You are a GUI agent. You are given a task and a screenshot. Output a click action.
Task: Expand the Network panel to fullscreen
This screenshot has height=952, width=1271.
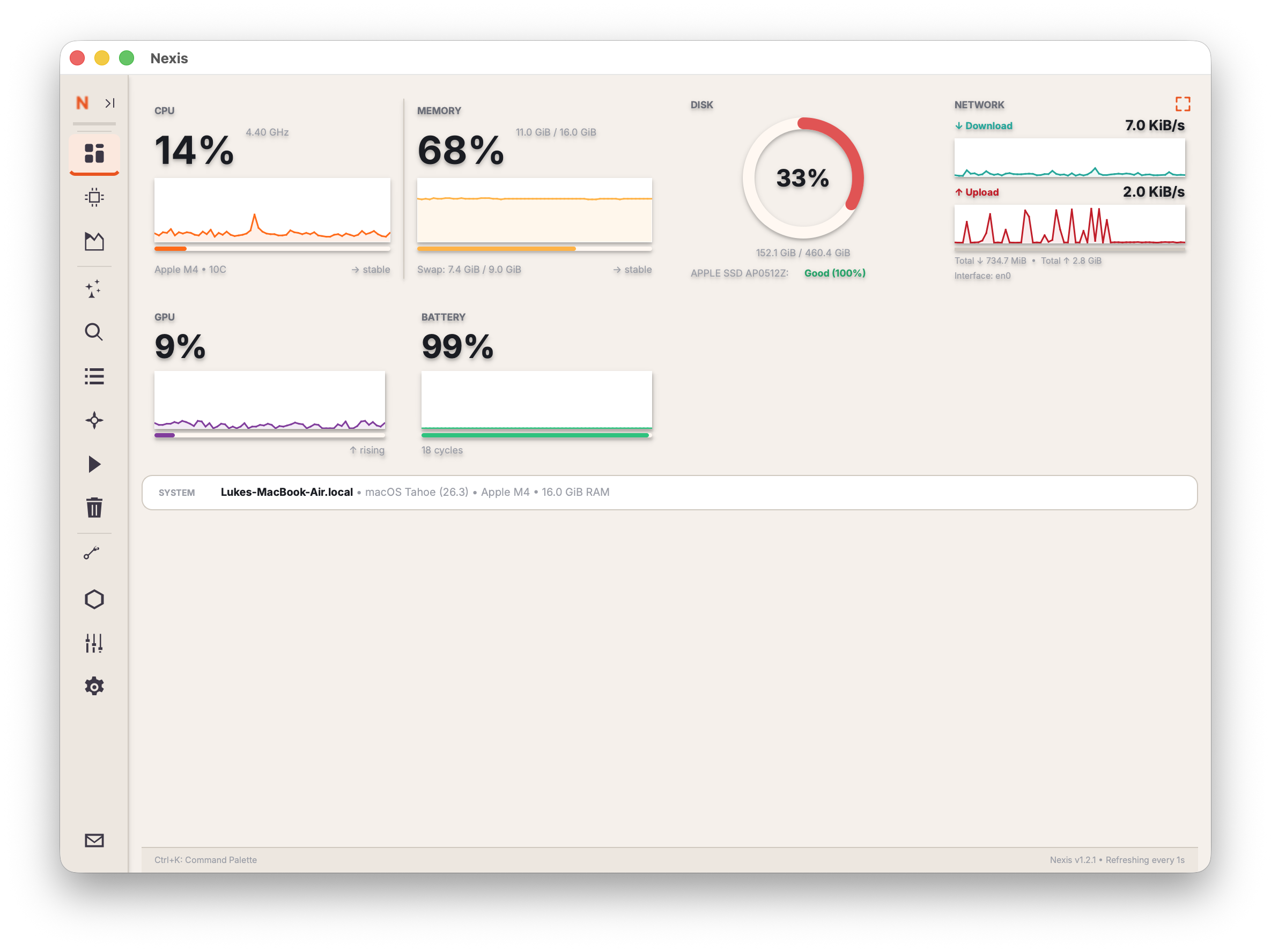1183,104
